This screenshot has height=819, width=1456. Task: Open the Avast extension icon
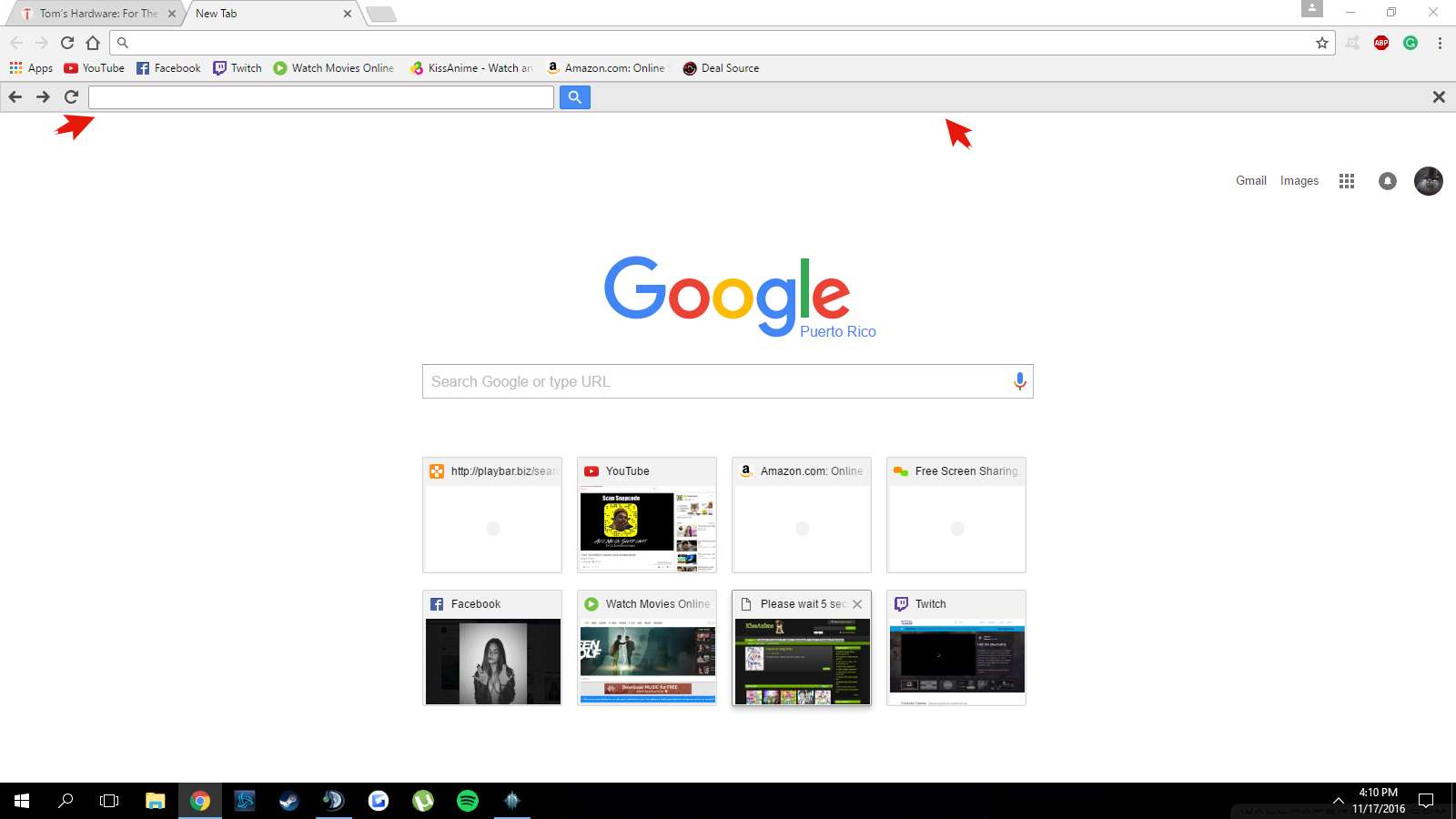[x=1353, y=43]
